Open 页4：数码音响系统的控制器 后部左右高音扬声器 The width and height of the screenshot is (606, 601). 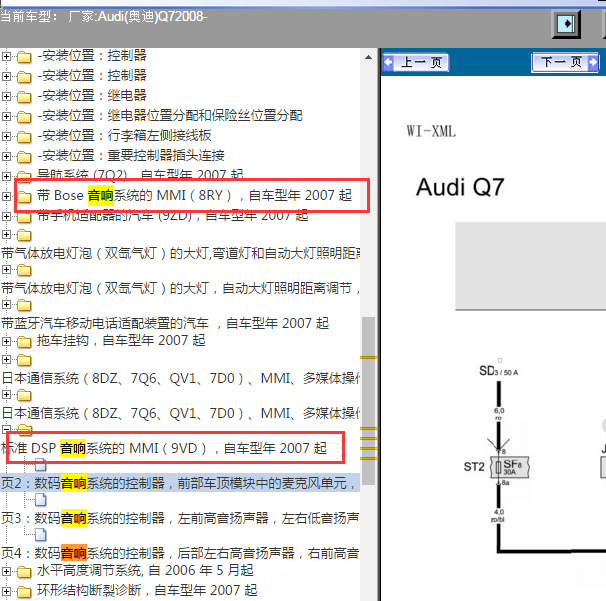tap(180, 553)
